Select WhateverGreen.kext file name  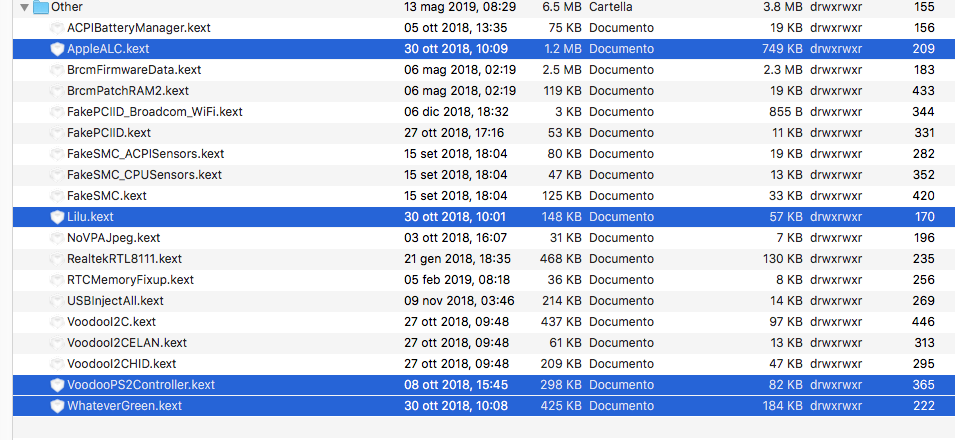[124, 406]
